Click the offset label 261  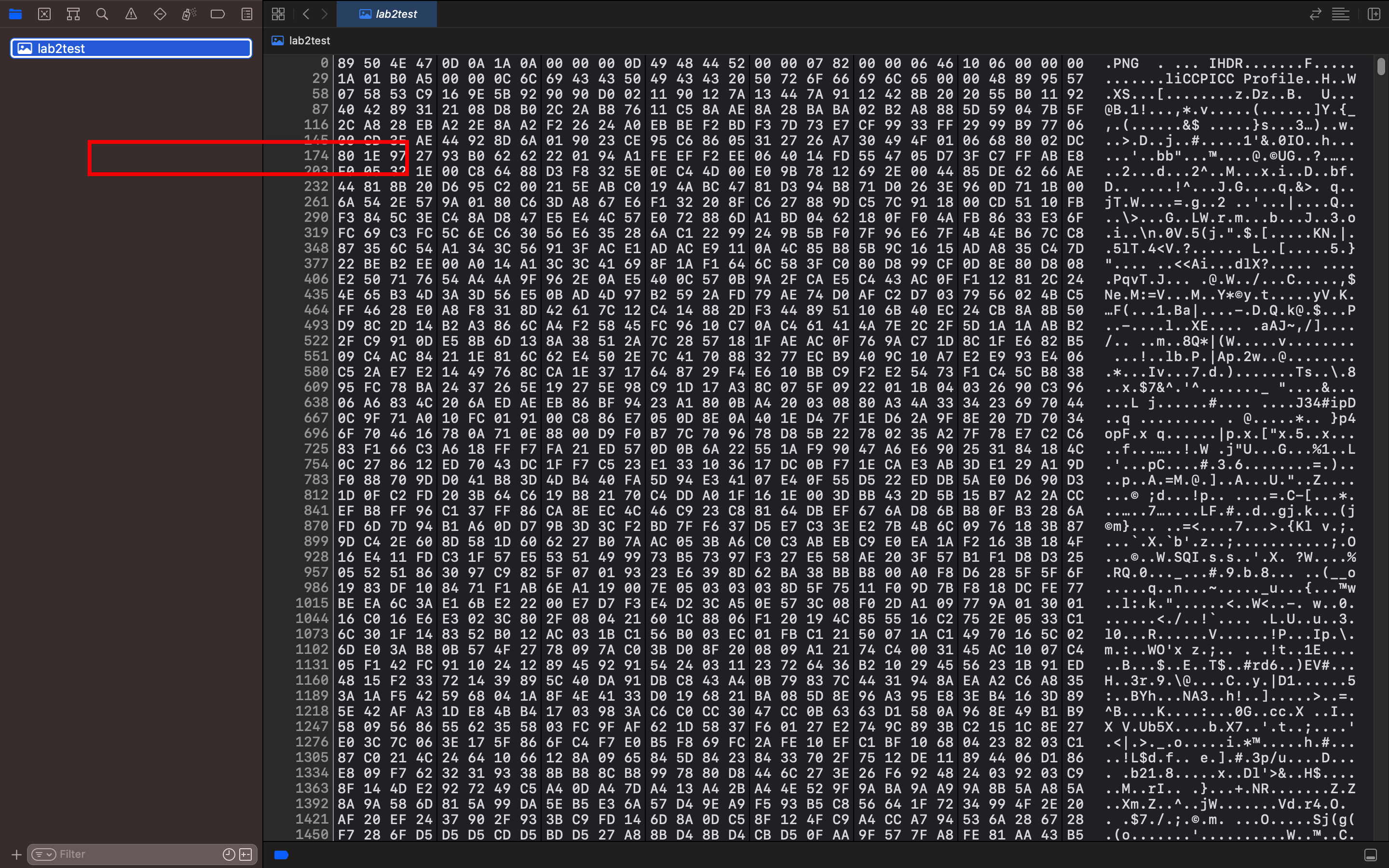pyautogui.click(x=316, y=202)
